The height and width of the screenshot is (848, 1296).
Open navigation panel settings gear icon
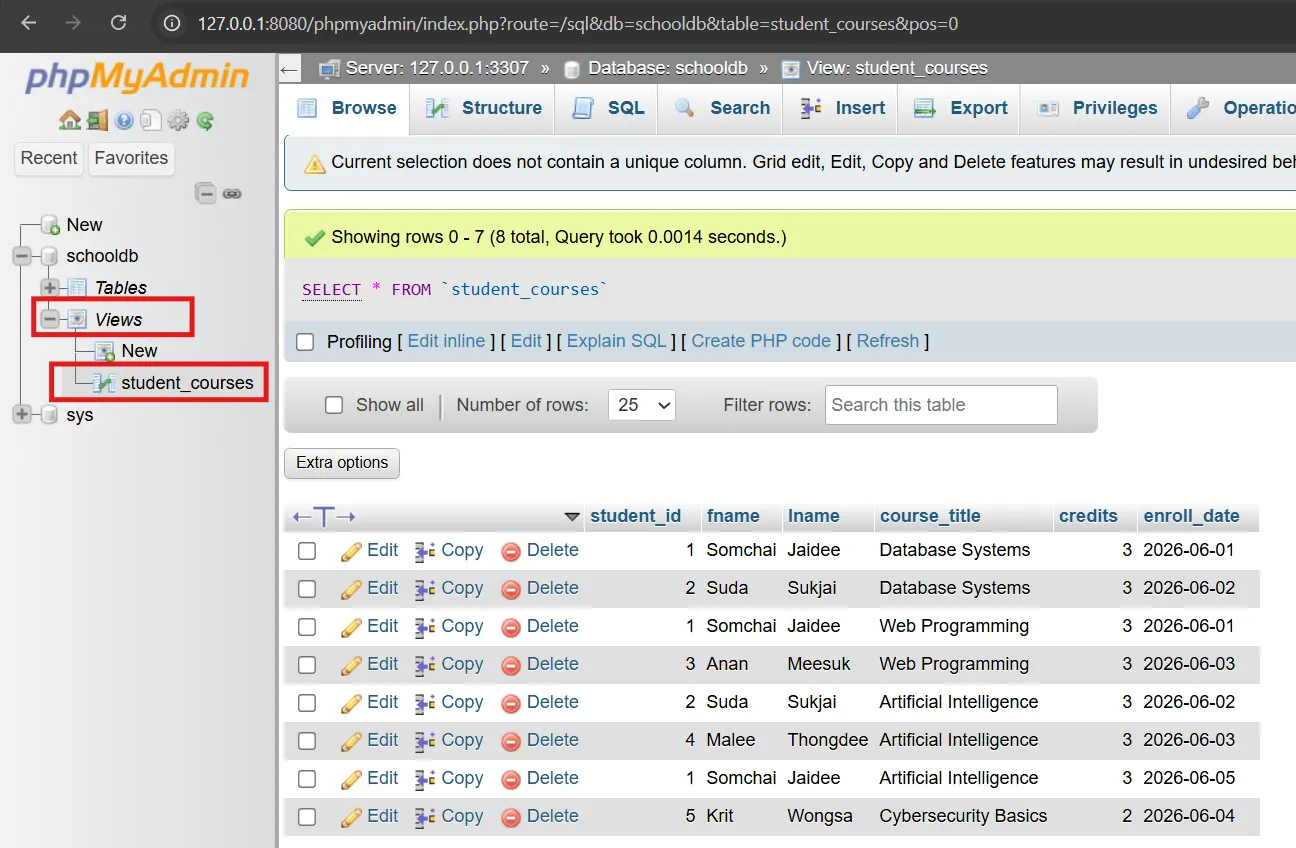(x=178, y=121)
